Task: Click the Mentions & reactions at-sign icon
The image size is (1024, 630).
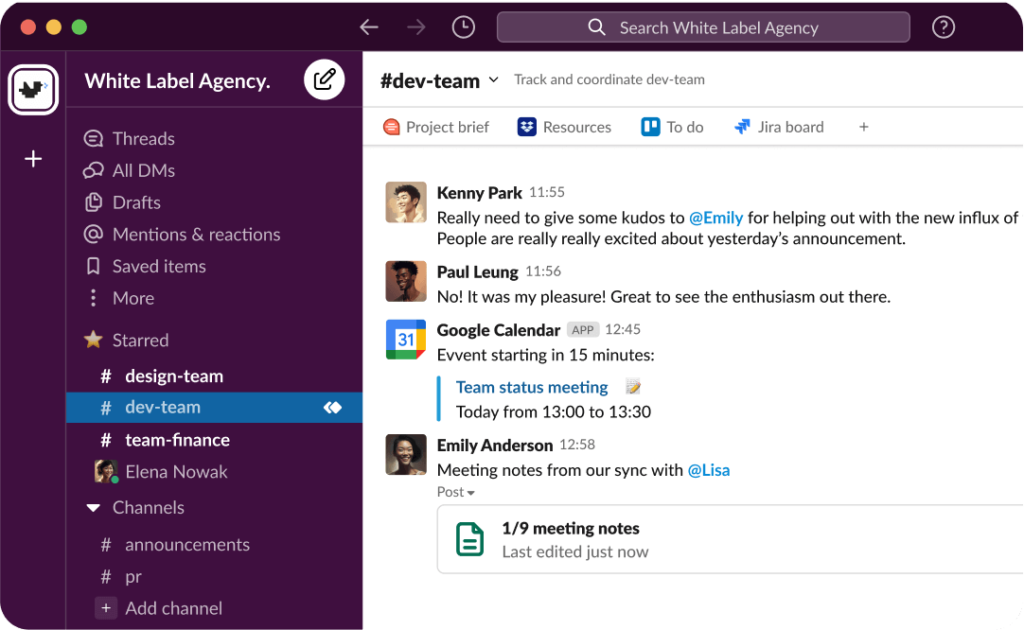Action: coord(93,234)
